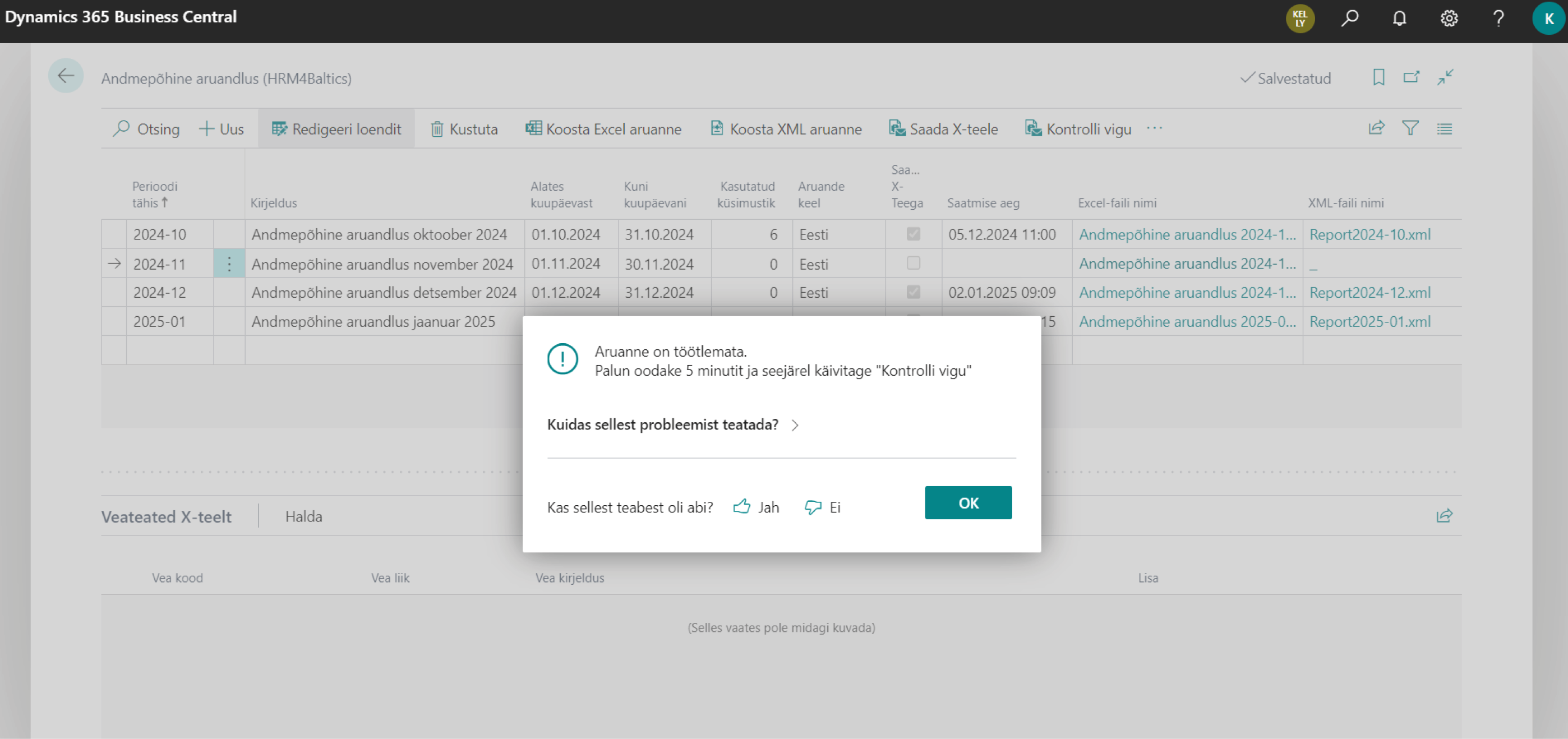Image resolution: width=1568 pixels, height=739 pixels.
Task: Click Veateated X-teelt section heading
Action: click(166, 517)
